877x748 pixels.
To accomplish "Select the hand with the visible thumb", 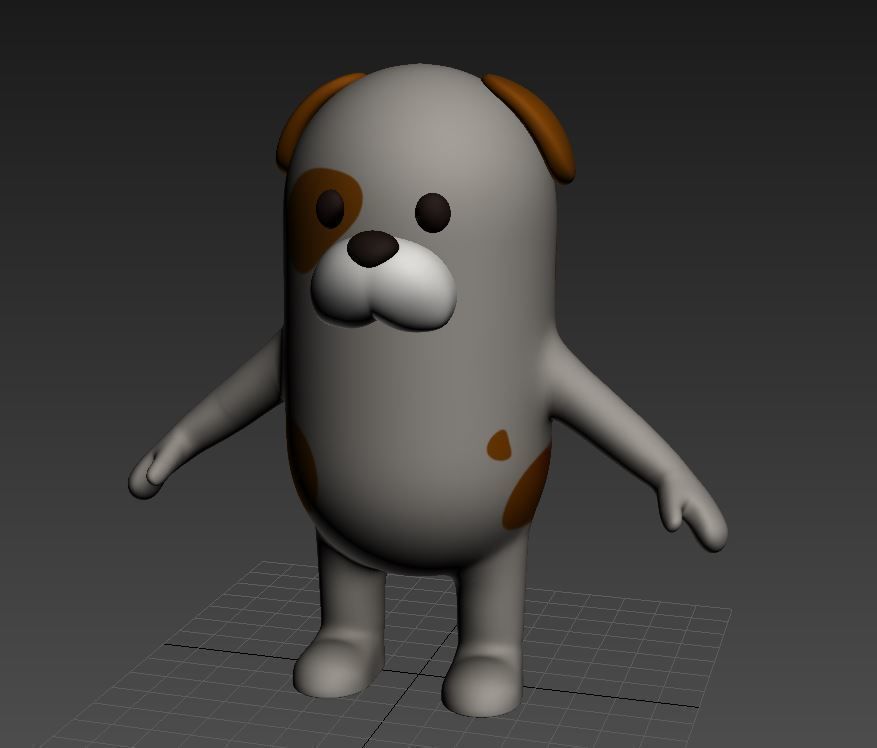I will [x=691, y=512].
